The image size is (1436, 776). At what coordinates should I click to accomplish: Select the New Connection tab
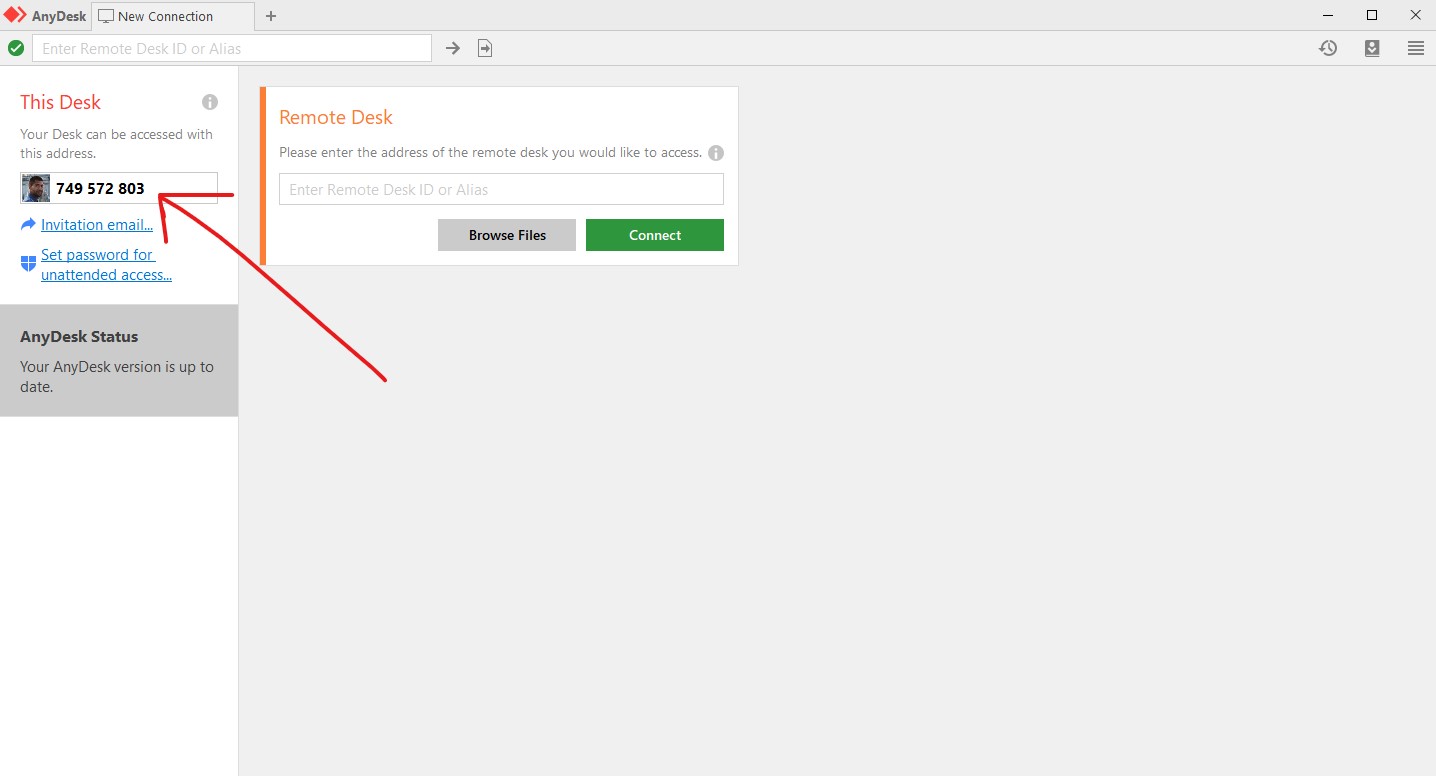165,16
